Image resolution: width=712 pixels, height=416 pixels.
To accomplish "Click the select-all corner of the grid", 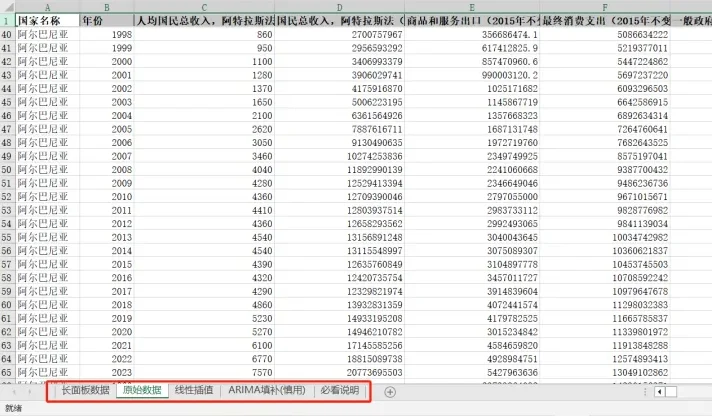I will [7, 7].
